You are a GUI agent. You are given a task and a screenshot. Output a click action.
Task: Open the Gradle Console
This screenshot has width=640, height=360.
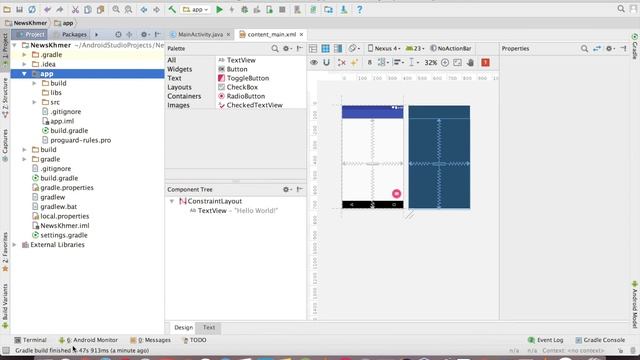[600, 340]
